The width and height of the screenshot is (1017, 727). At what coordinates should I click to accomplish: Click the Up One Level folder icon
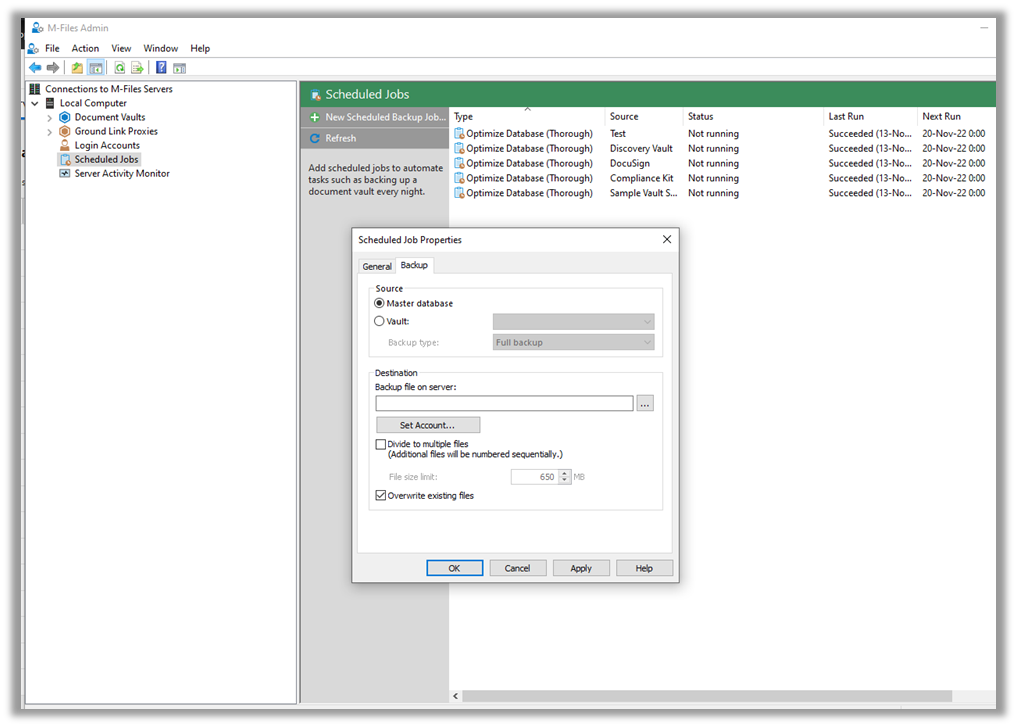[77, 67]
